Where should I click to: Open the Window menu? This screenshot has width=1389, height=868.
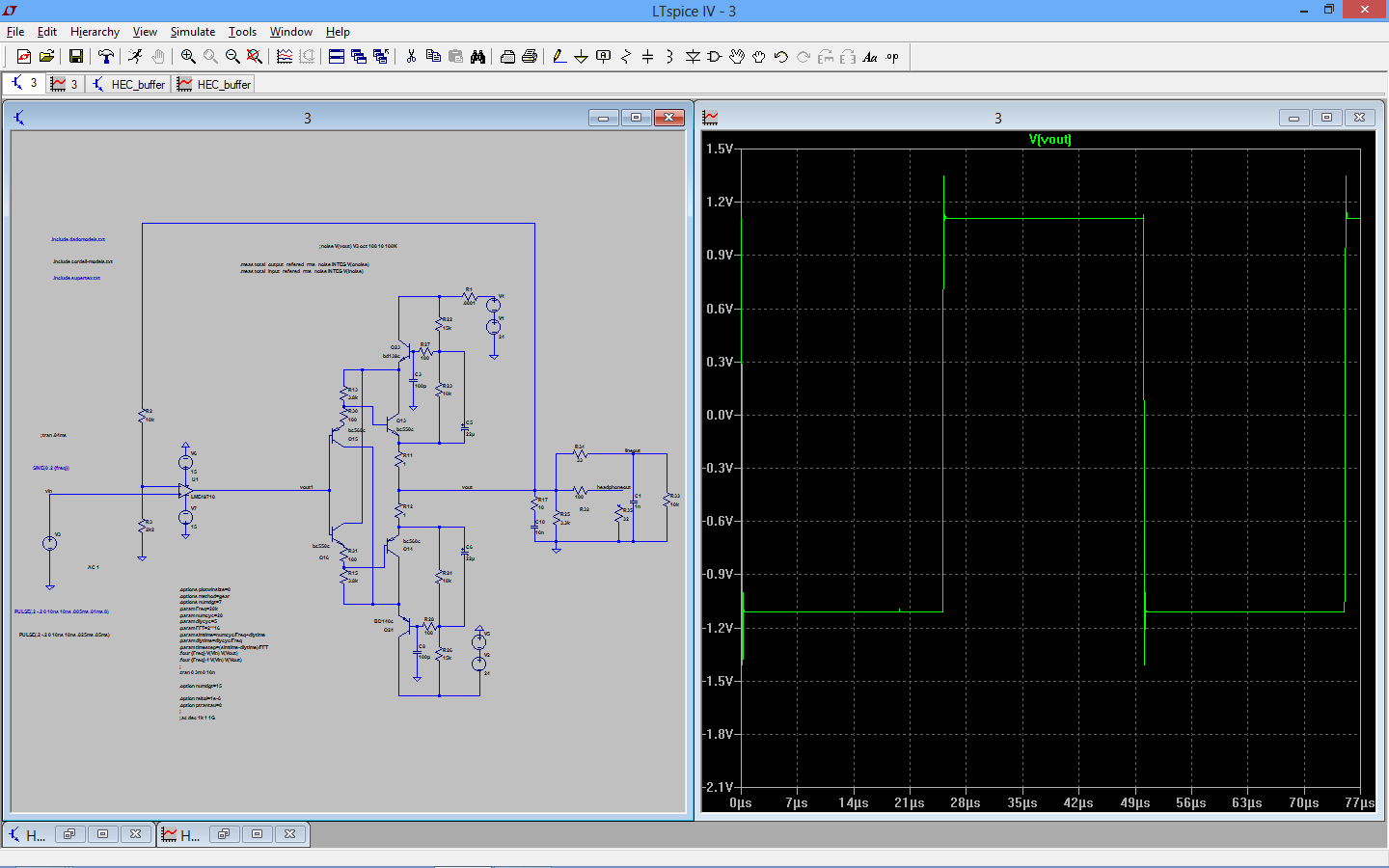point(291,32)
